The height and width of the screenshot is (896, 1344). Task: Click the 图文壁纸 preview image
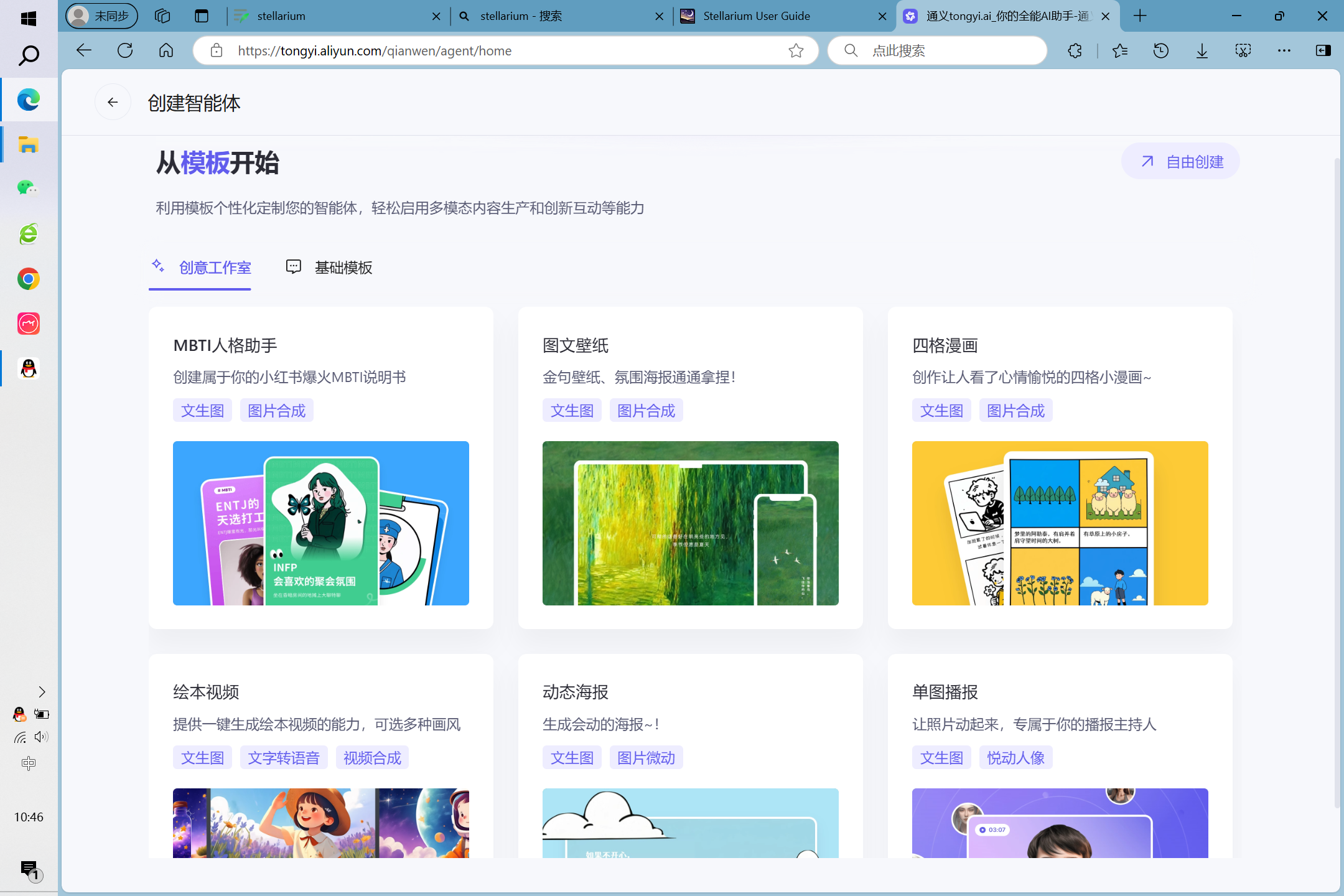pos(691,523)
